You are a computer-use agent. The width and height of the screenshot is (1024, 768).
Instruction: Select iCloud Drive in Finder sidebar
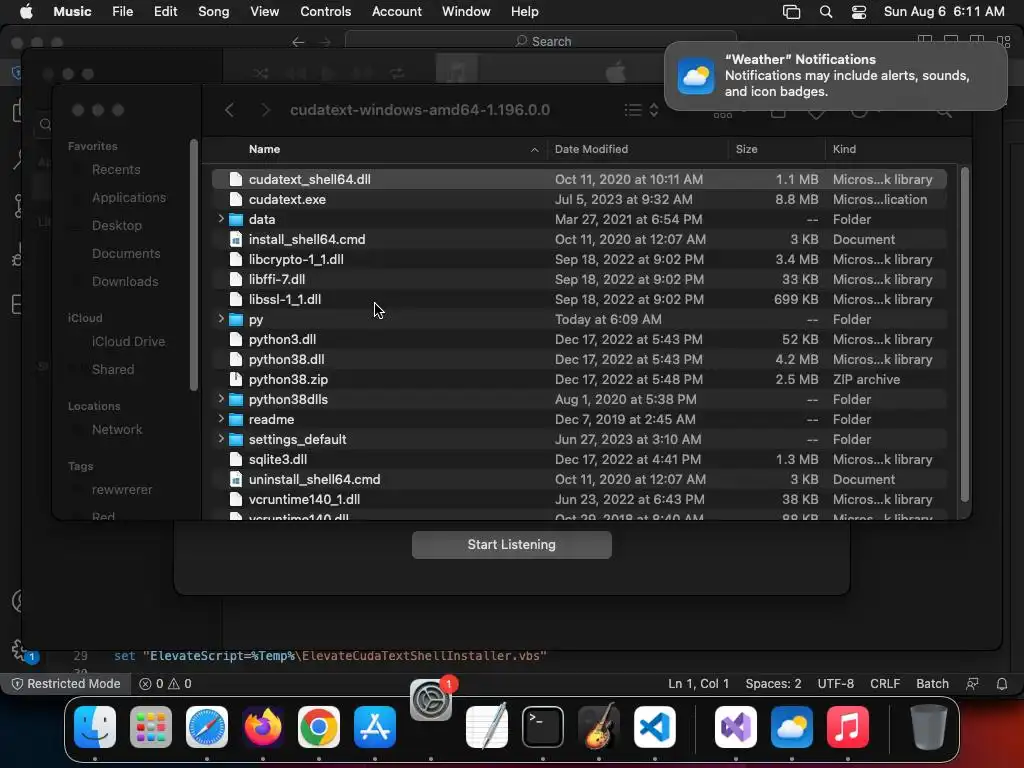click(x=128, y=342)
